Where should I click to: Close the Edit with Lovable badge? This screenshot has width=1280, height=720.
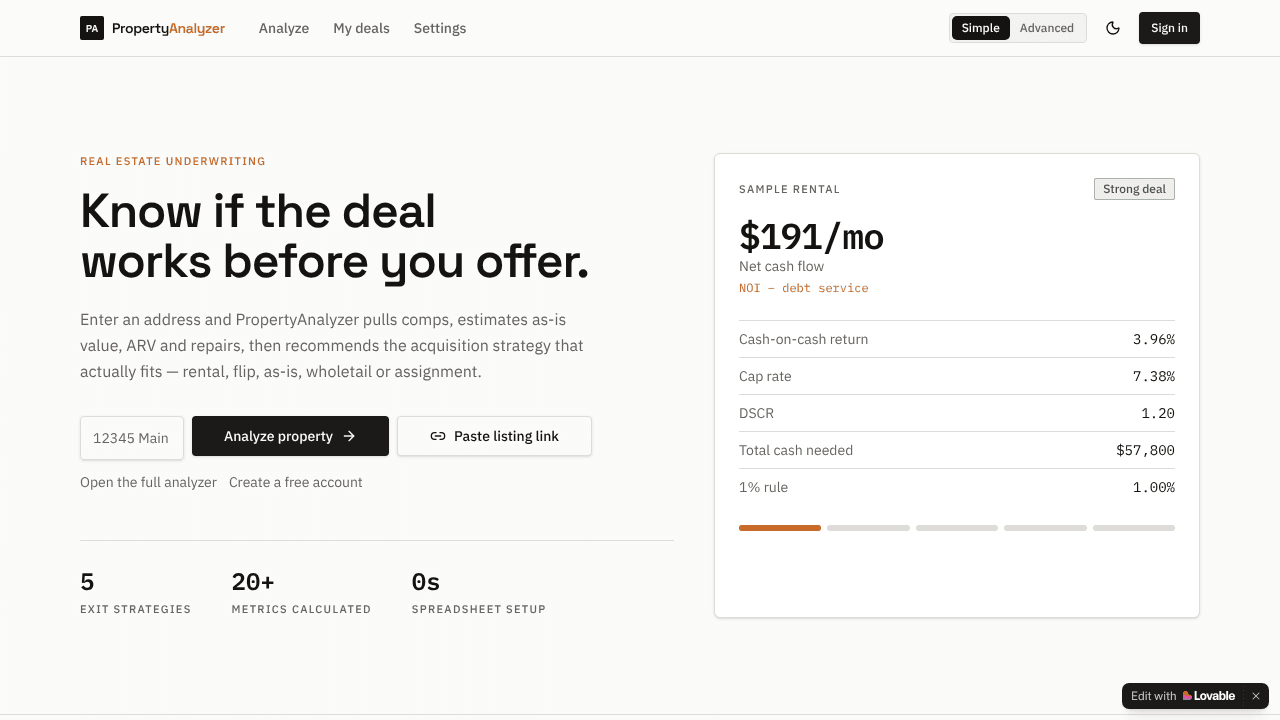1256,696
